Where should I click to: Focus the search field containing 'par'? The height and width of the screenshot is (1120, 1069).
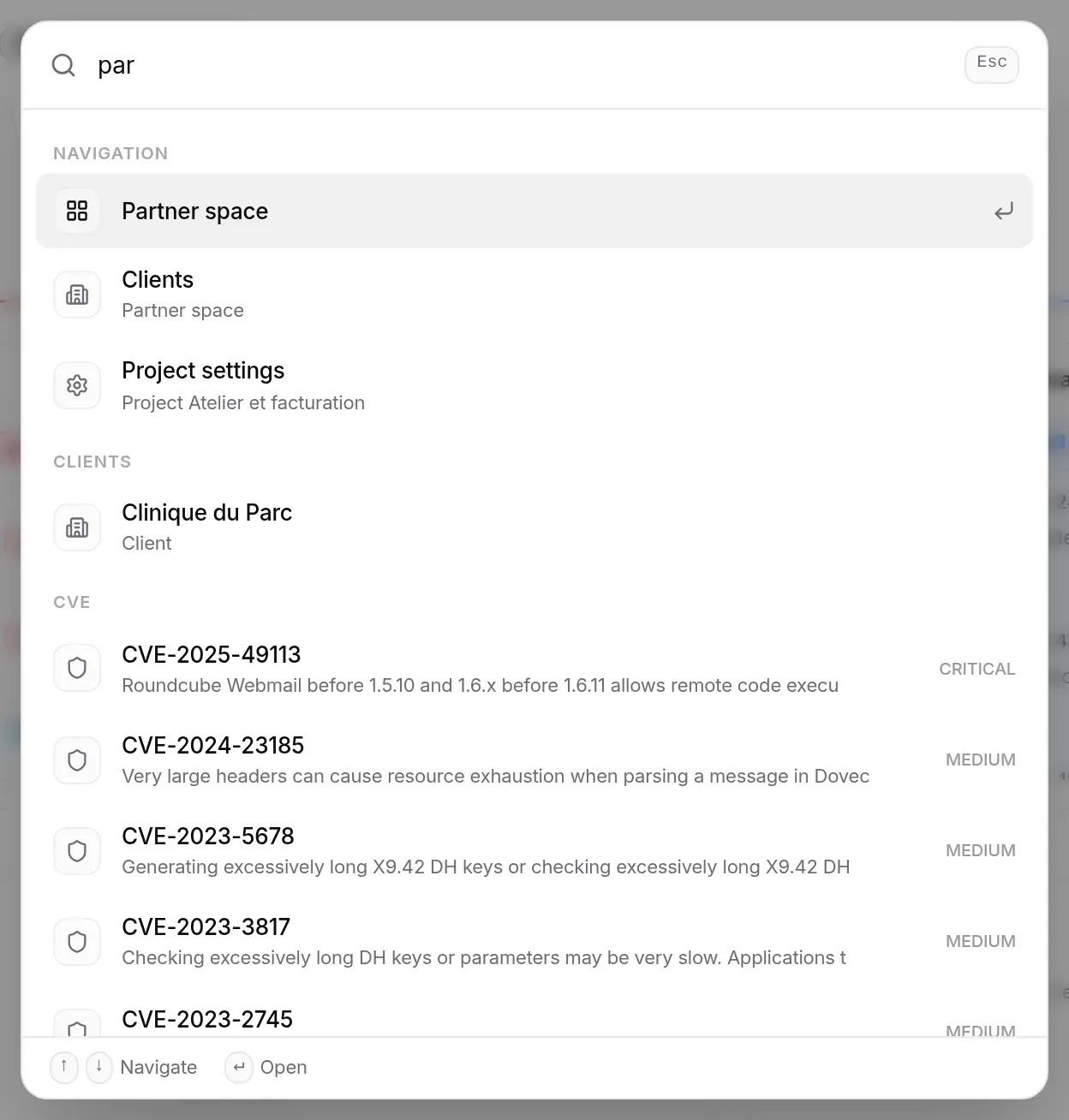pyautogui.click(x=523, y=65)
